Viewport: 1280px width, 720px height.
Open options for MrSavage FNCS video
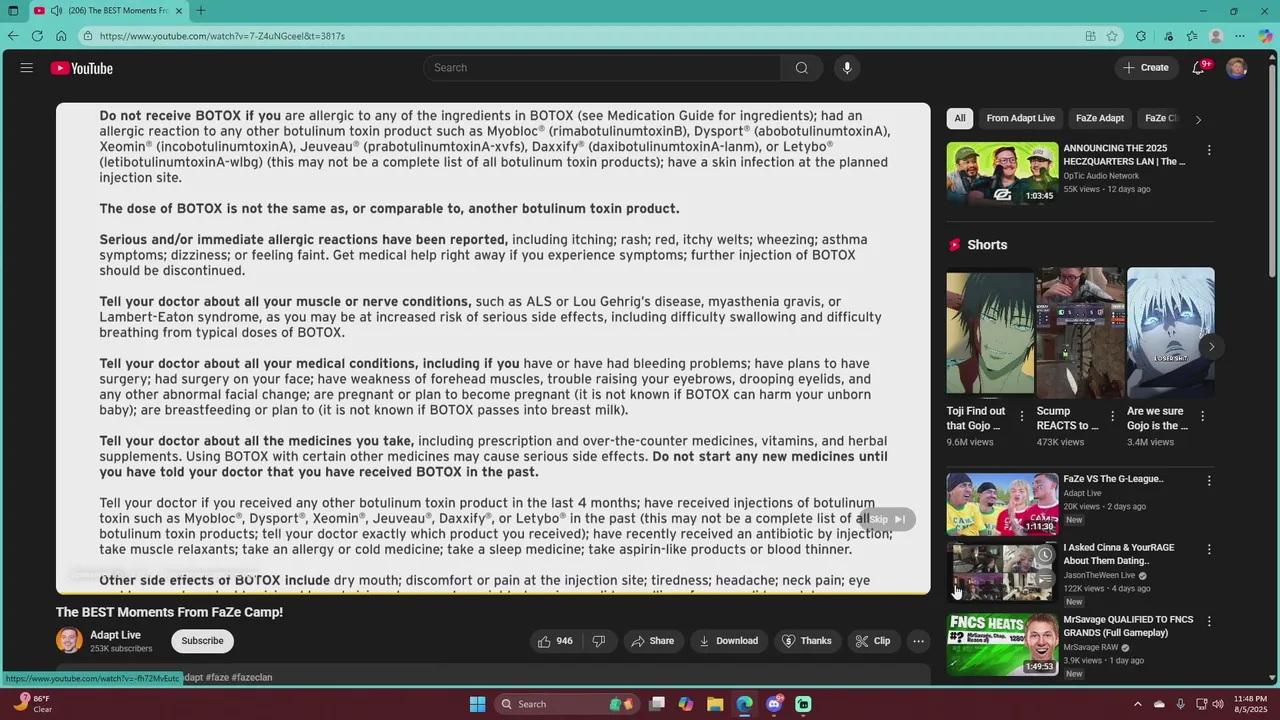tap(1209, 622)
